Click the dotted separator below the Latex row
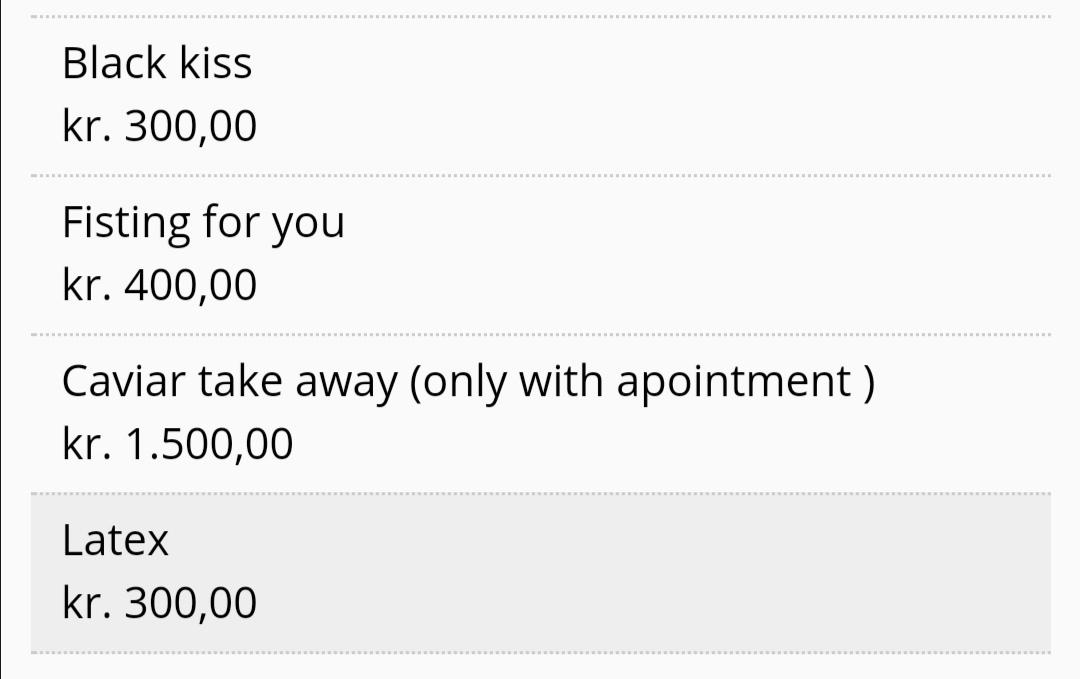The height and width of the screenshot is (679, 1080). [x=540, y=653]
